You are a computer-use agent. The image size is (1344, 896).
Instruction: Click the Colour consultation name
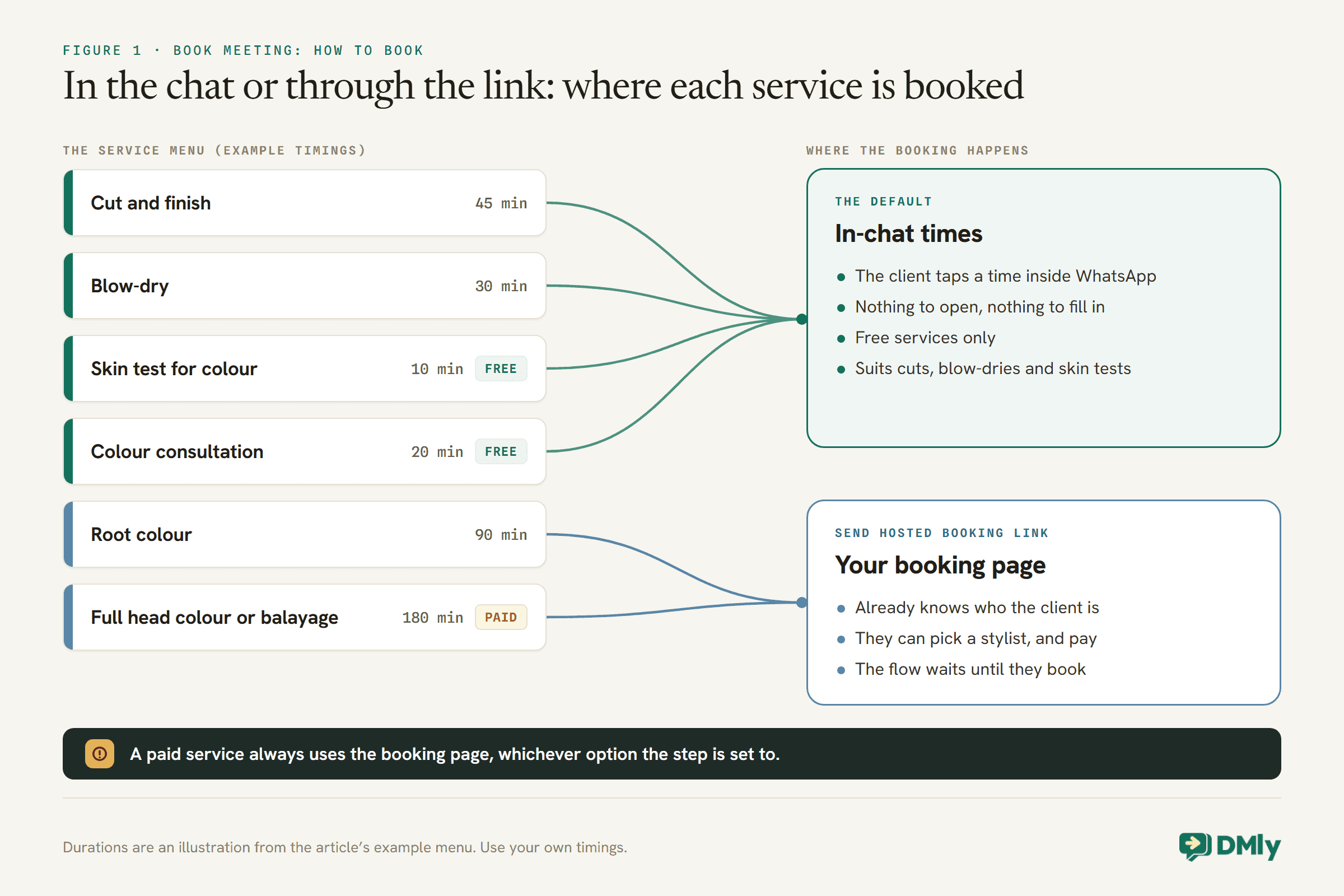[x=177, y=451]
